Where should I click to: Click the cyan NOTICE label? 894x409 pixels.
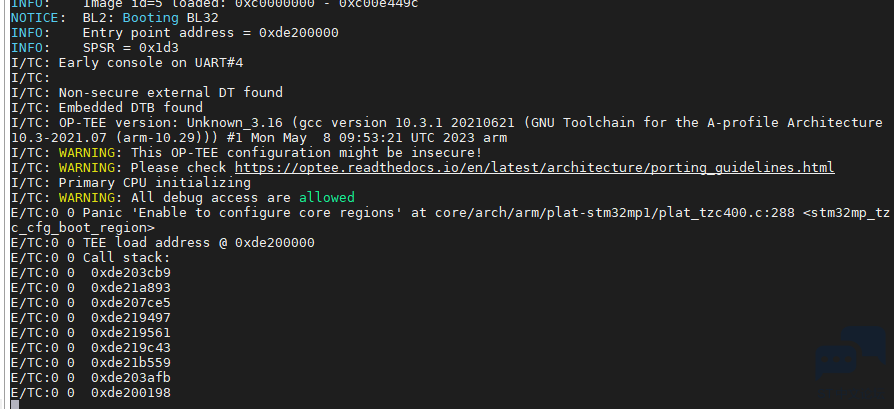[35, 18]
